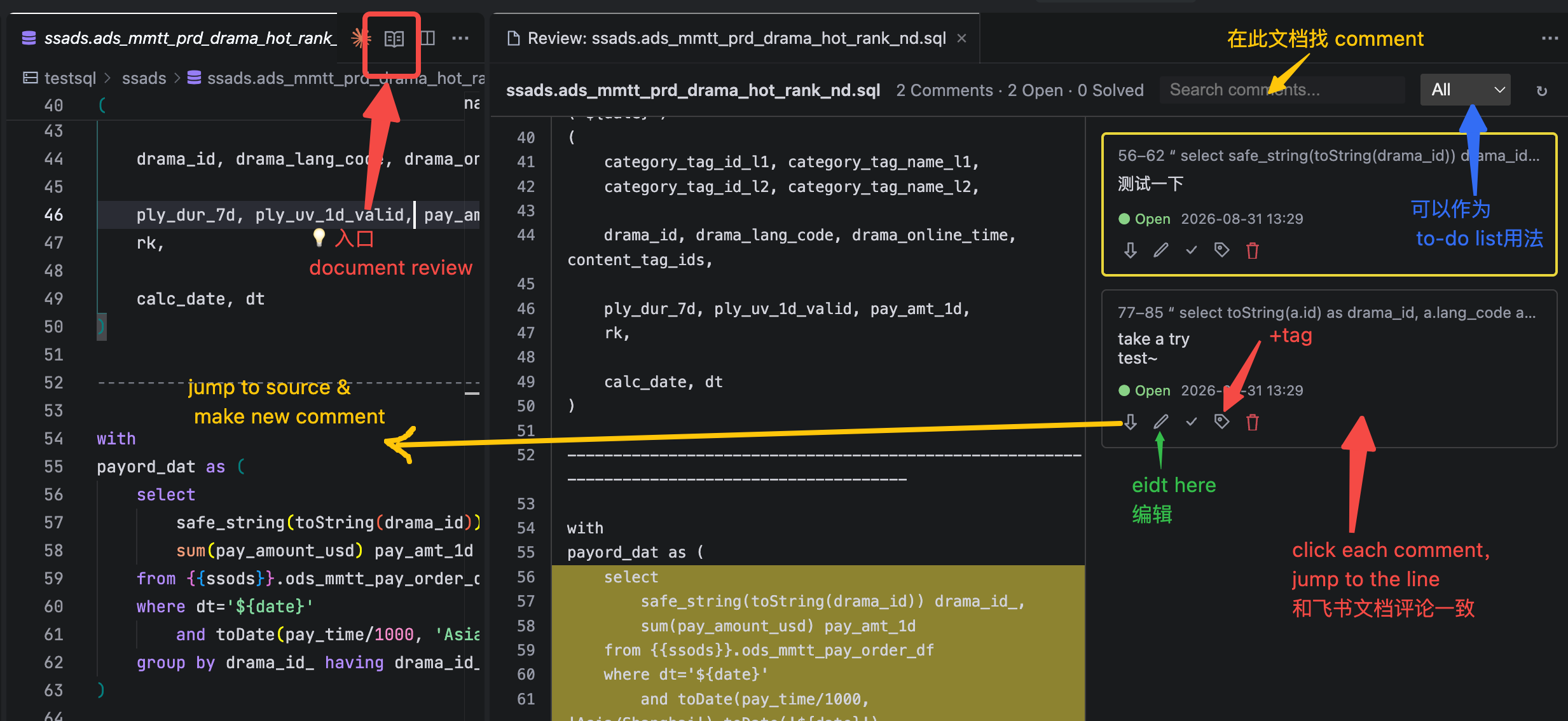Jump to source for 56–62 comment
Image resolution: width=1568 pixels, height=721 pixels.
[1130, 251]
